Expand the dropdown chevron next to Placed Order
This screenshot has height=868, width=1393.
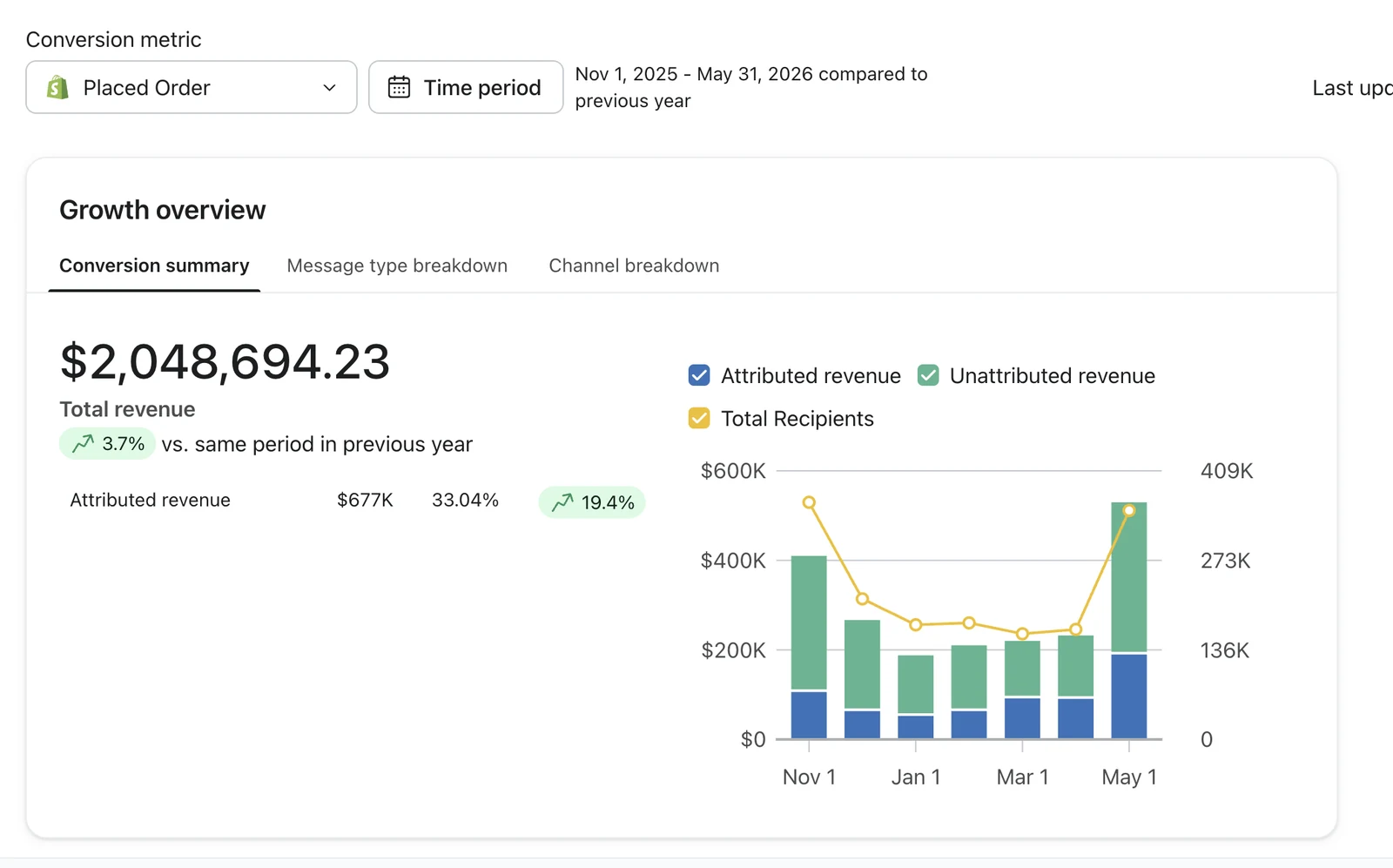pyautogui.click(x=329, y=88)
